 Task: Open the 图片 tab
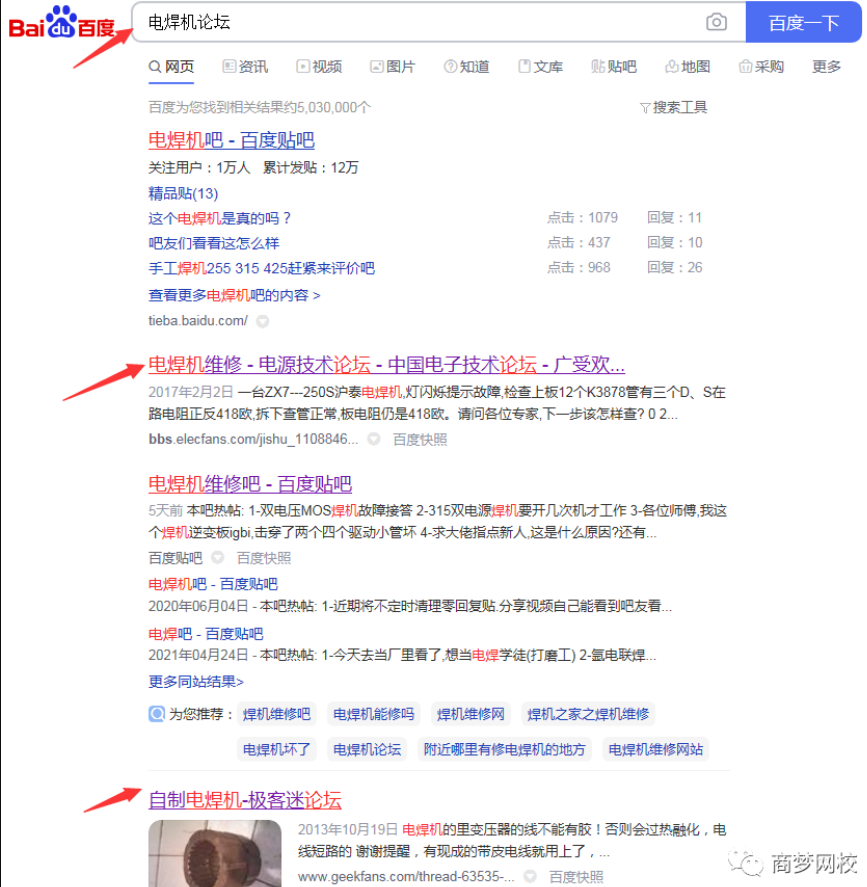tap(393, 67)
